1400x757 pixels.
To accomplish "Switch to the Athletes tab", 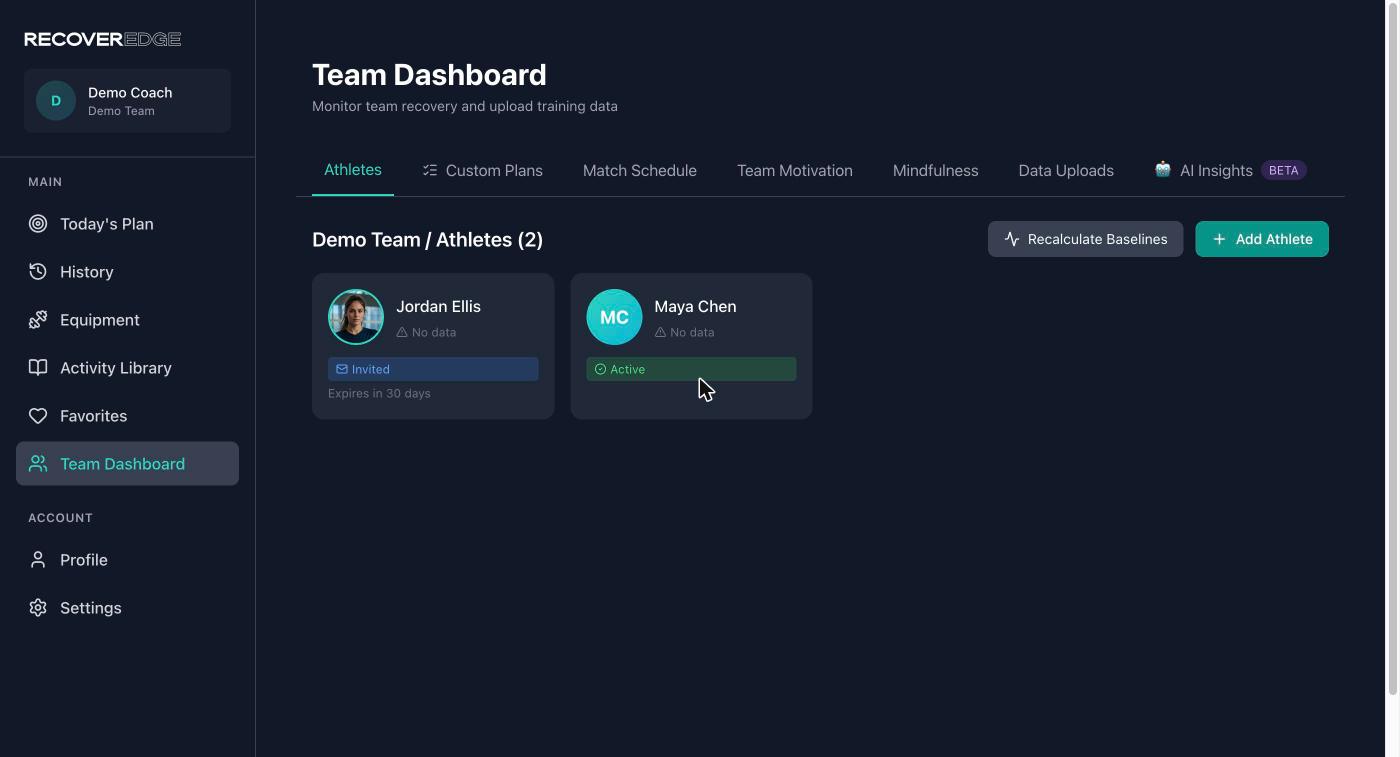I will [353, 170].
